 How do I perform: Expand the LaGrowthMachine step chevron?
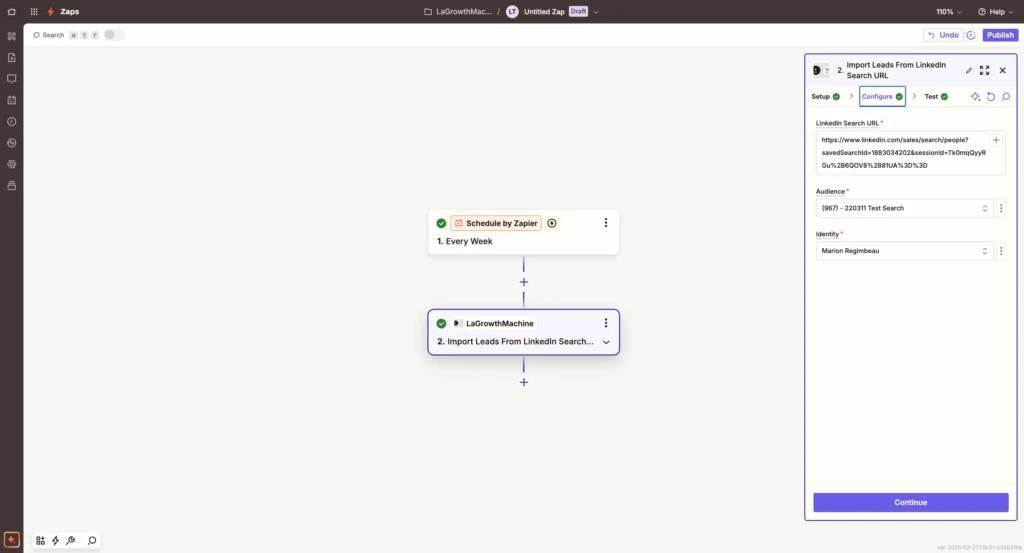pyautogui.click(x=605, y=342)
